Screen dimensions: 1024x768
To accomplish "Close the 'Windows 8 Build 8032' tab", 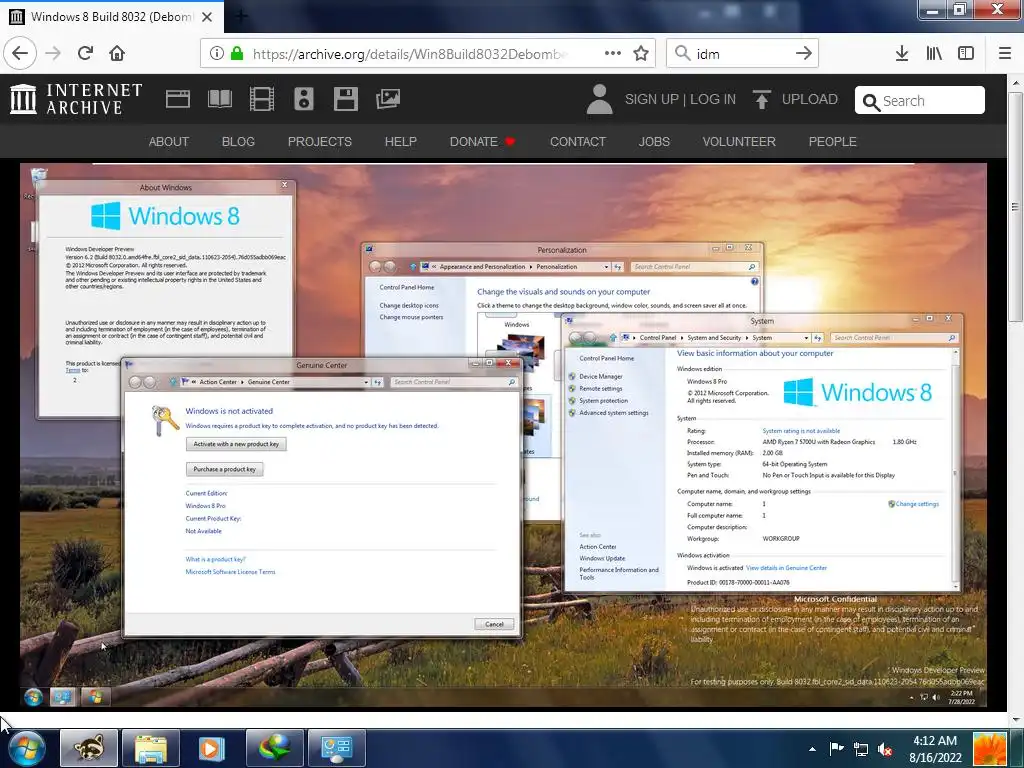I will 207,17.
